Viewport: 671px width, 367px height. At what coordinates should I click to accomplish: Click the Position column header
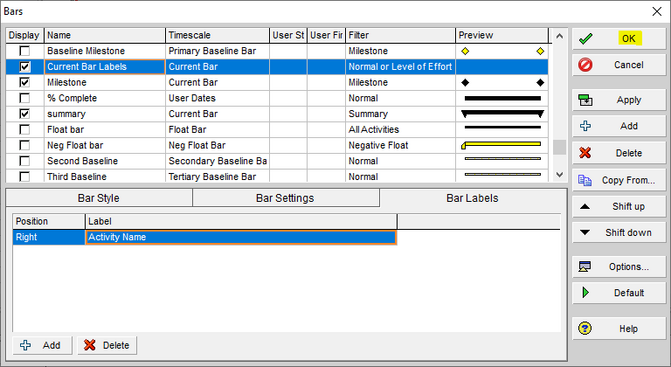pos(49,222)
